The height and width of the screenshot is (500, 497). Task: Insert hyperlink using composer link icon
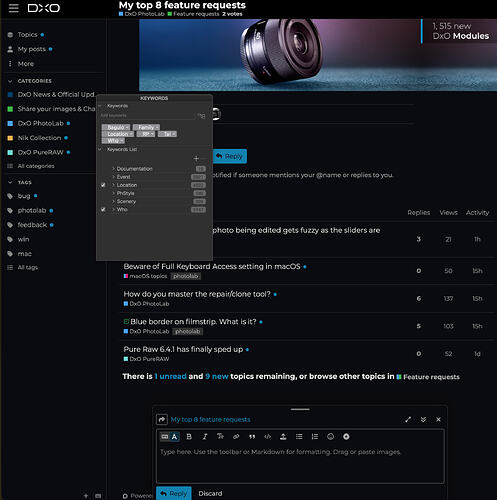click(236, 437)
